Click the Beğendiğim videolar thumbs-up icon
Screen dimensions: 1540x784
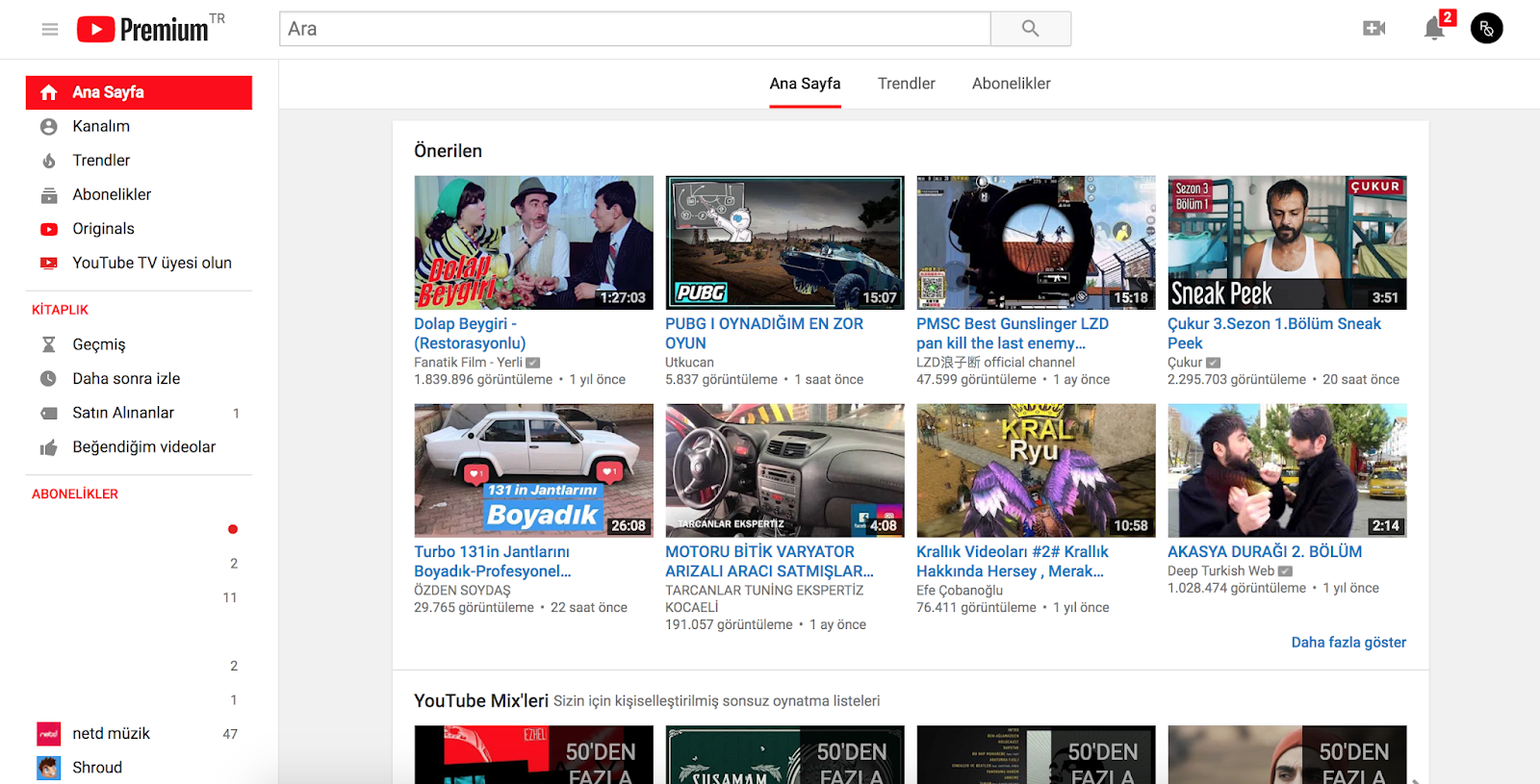49,447
